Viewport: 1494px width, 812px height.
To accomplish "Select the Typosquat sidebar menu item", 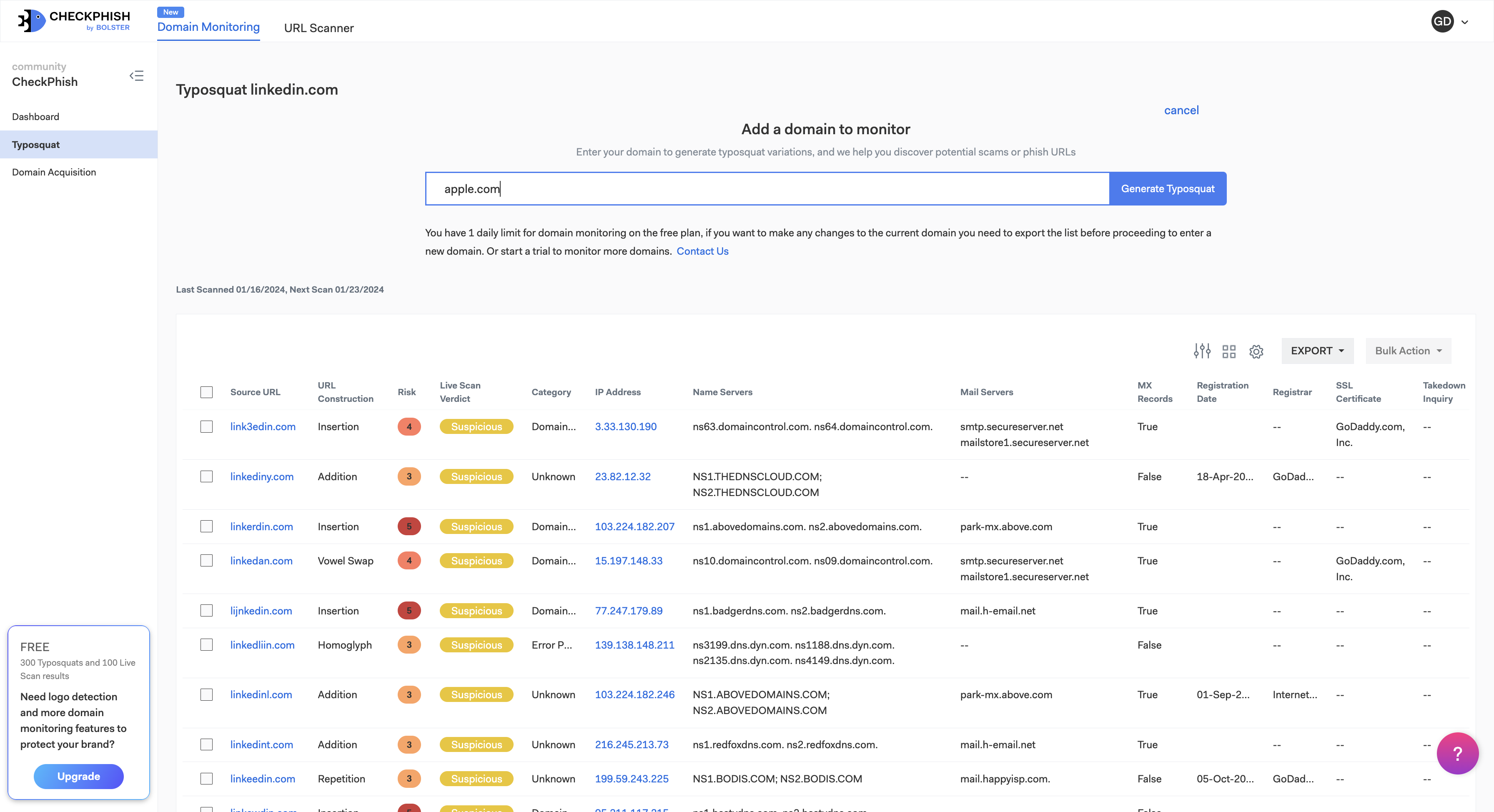I will (x=36, y=144).
